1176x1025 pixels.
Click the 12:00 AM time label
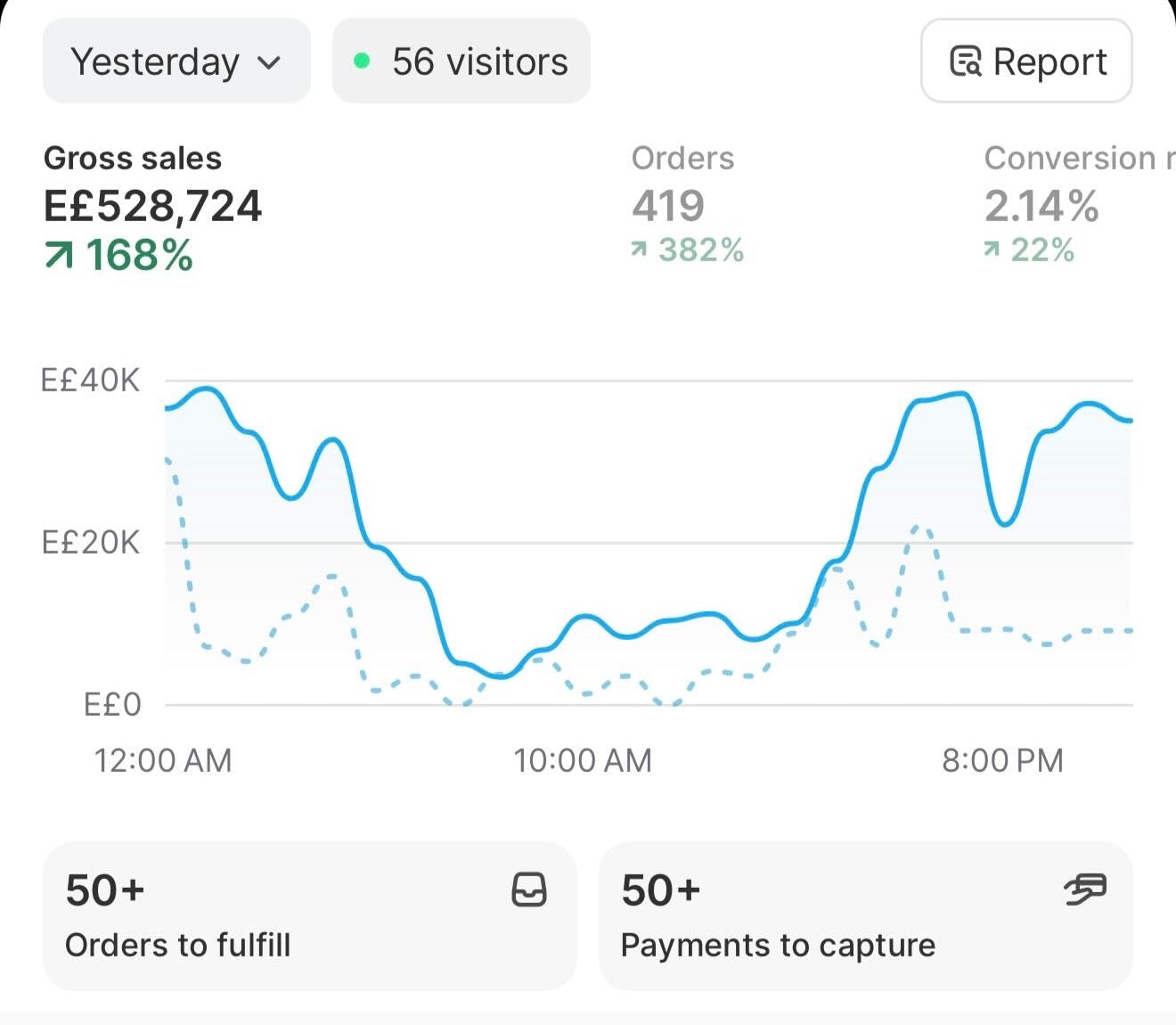pos(163,760)
